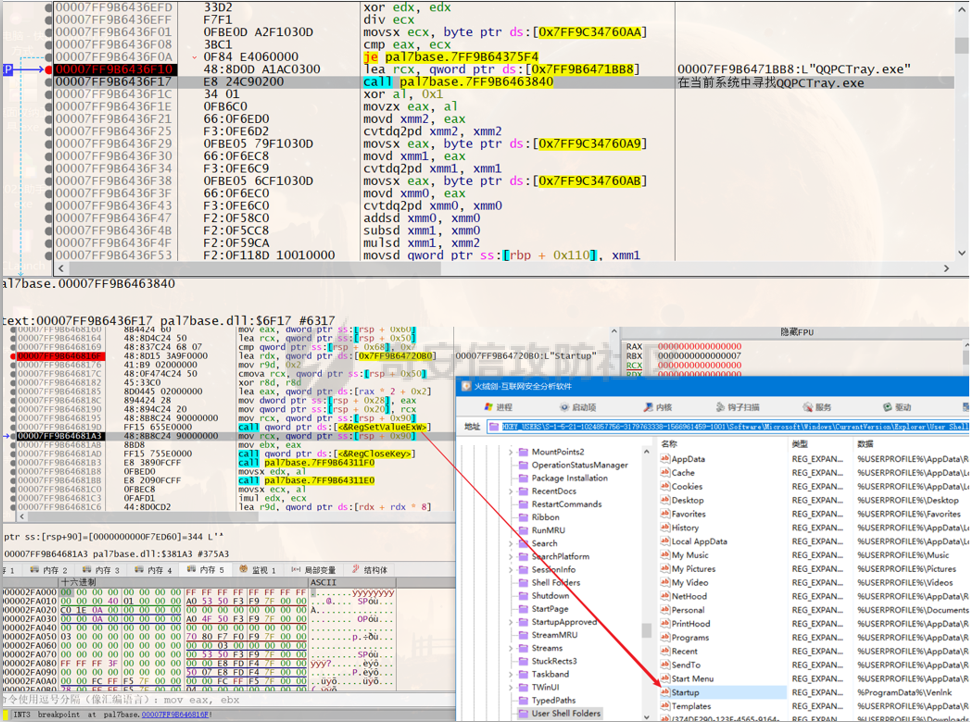
Task: Click the 隐藏FPU button
Action: [x=797, y=332]
